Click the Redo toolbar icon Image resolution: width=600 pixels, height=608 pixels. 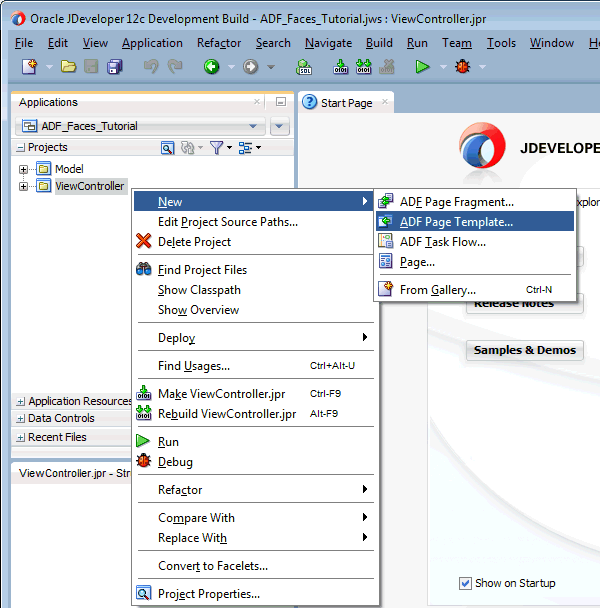coord(175,67)
